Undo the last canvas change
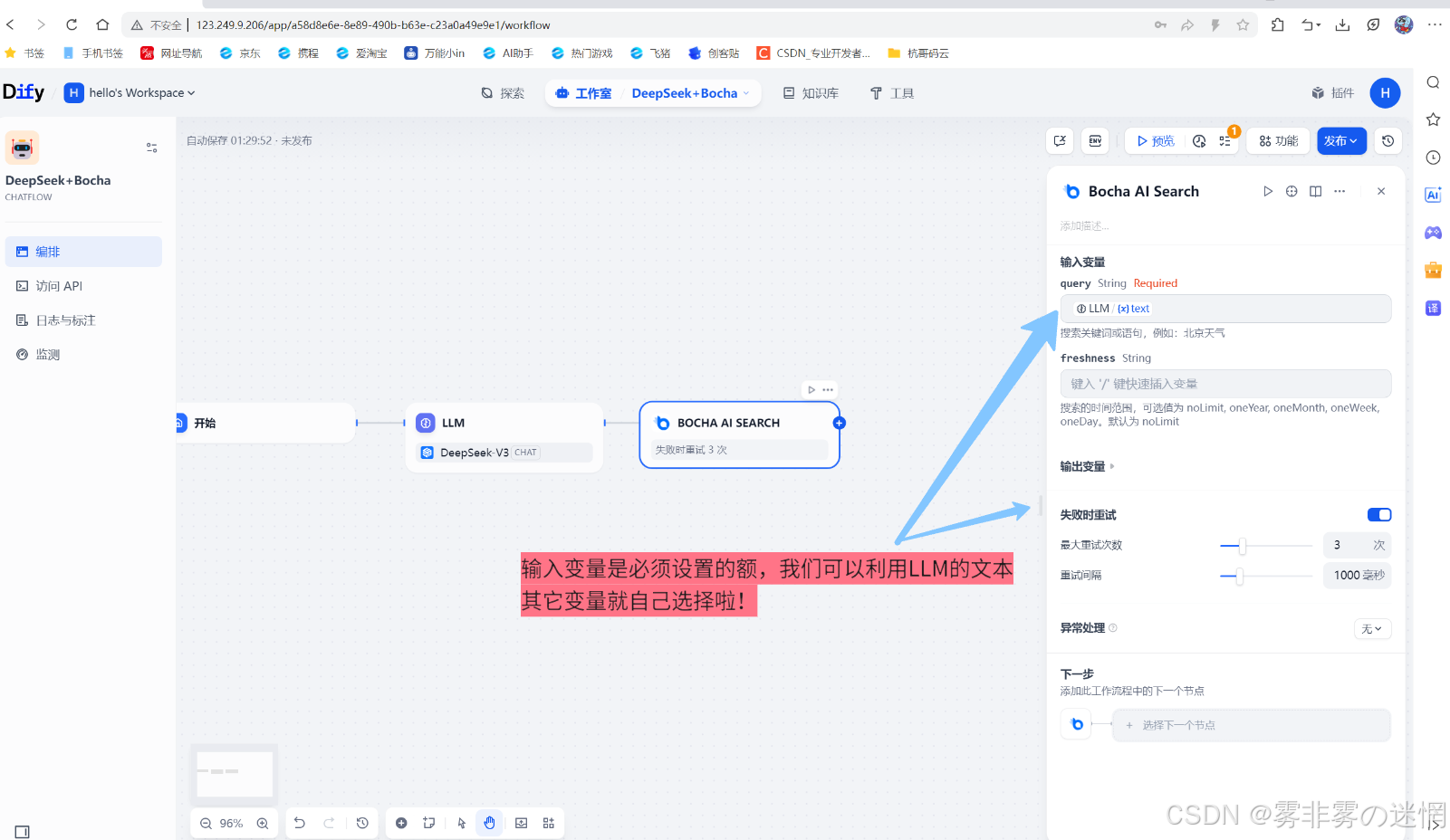The image size is (1450, 840). (x=300, y=823)
